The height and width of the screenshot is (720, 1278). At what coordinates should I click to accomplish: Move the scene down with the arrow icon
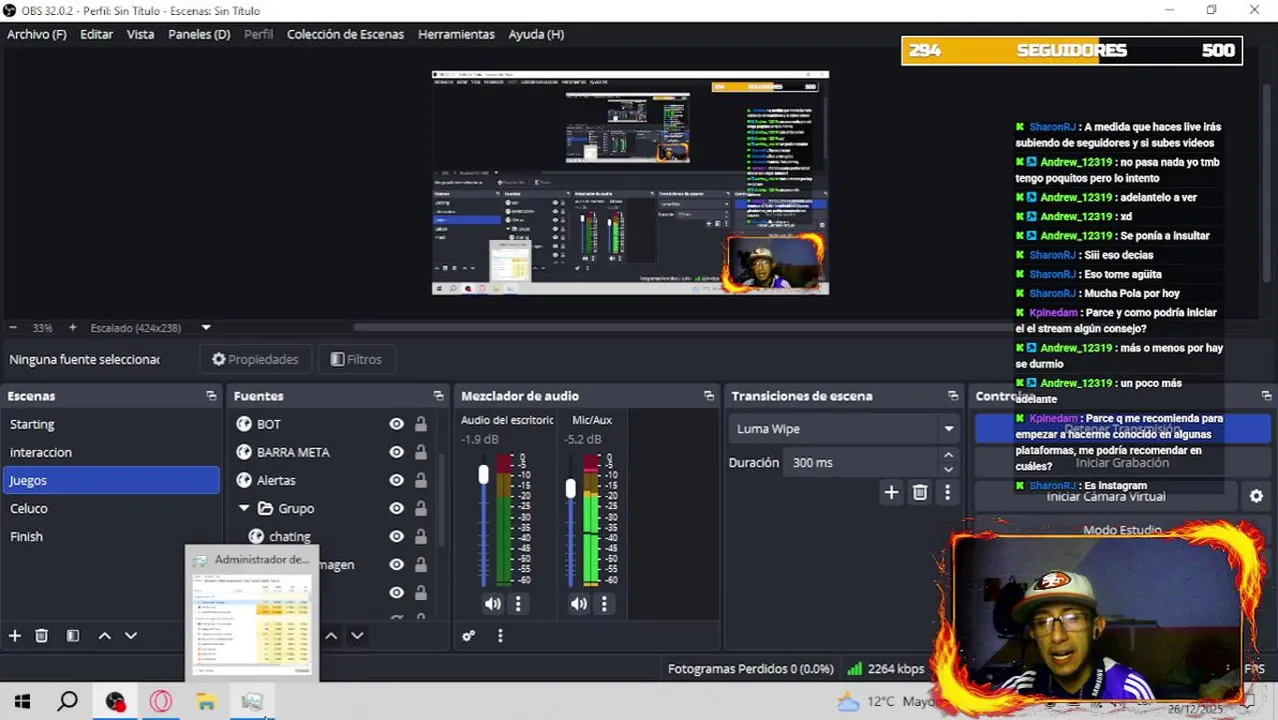pos(131,636)
